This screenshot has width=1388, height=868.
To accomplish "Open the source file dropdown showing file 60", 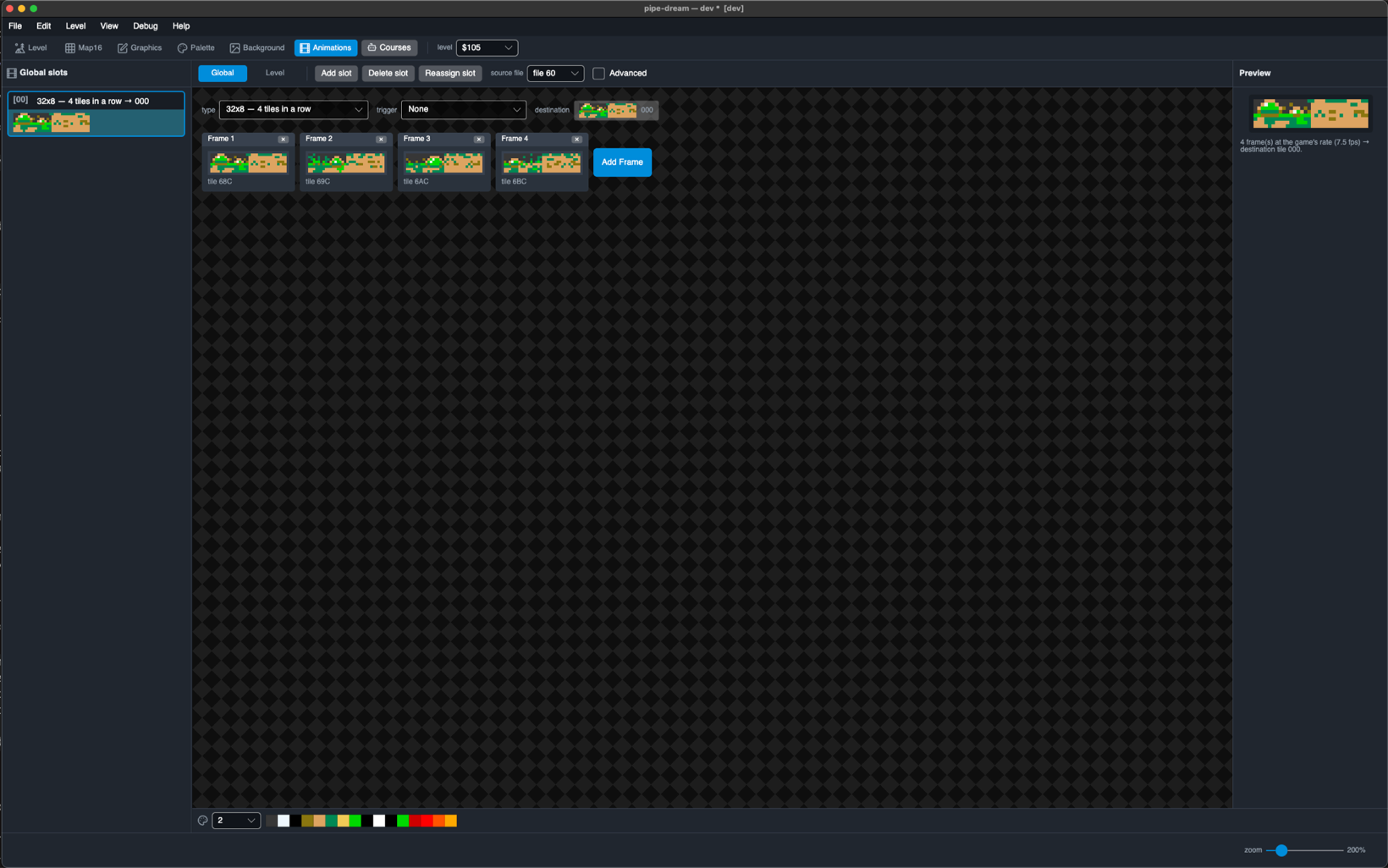I will coord(555,74).
